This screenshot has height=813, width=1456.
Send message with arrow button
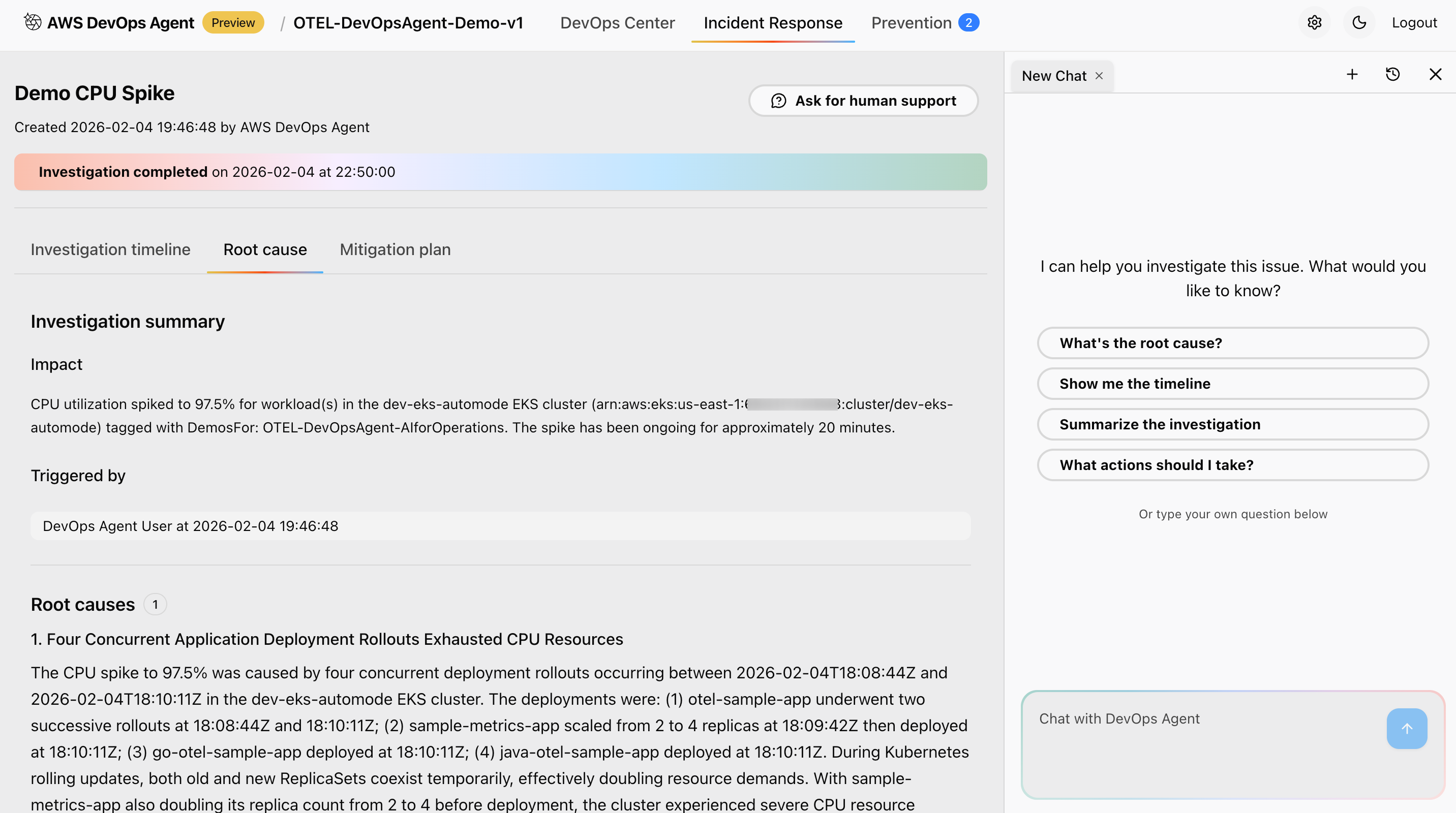click(x=1406, y=728)
